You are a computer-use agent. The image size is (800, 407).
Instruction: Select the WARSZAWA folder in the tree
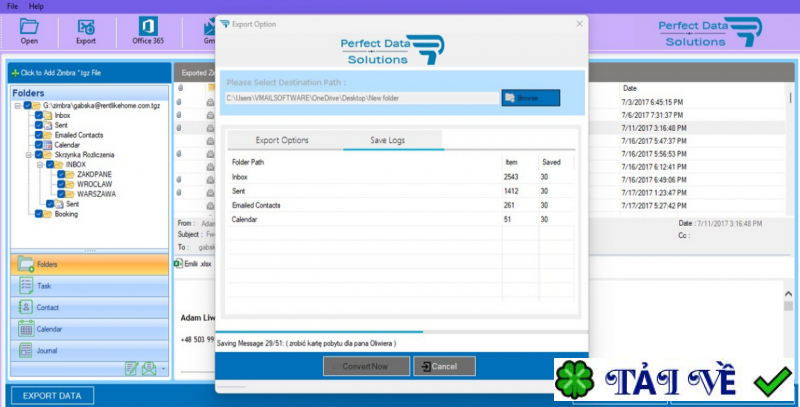[x=96, y=194]
